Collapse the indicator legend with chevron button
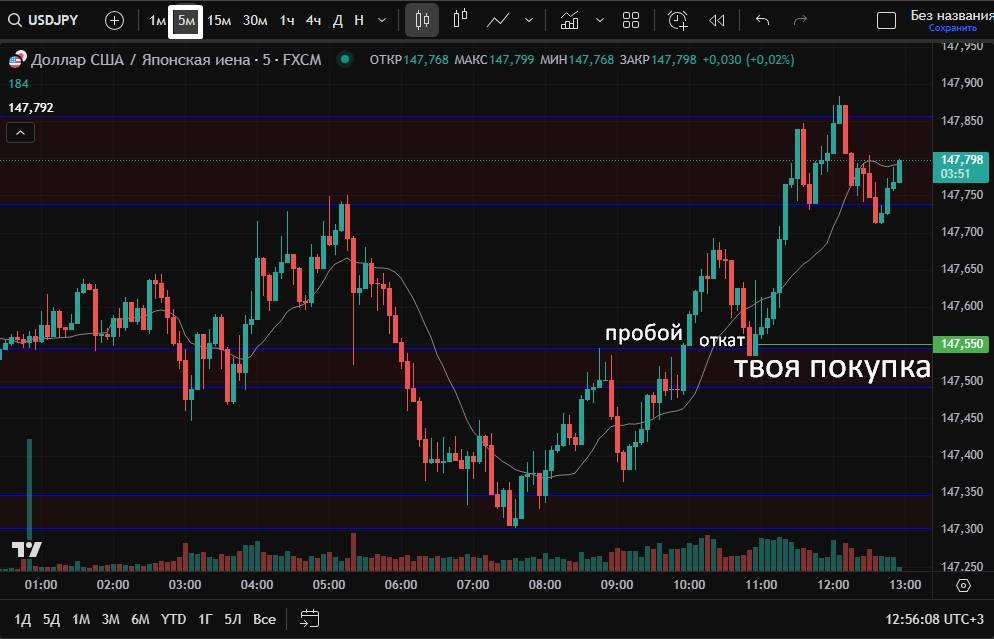The width and height of the screenshot is (994, 639). point(20,132)
